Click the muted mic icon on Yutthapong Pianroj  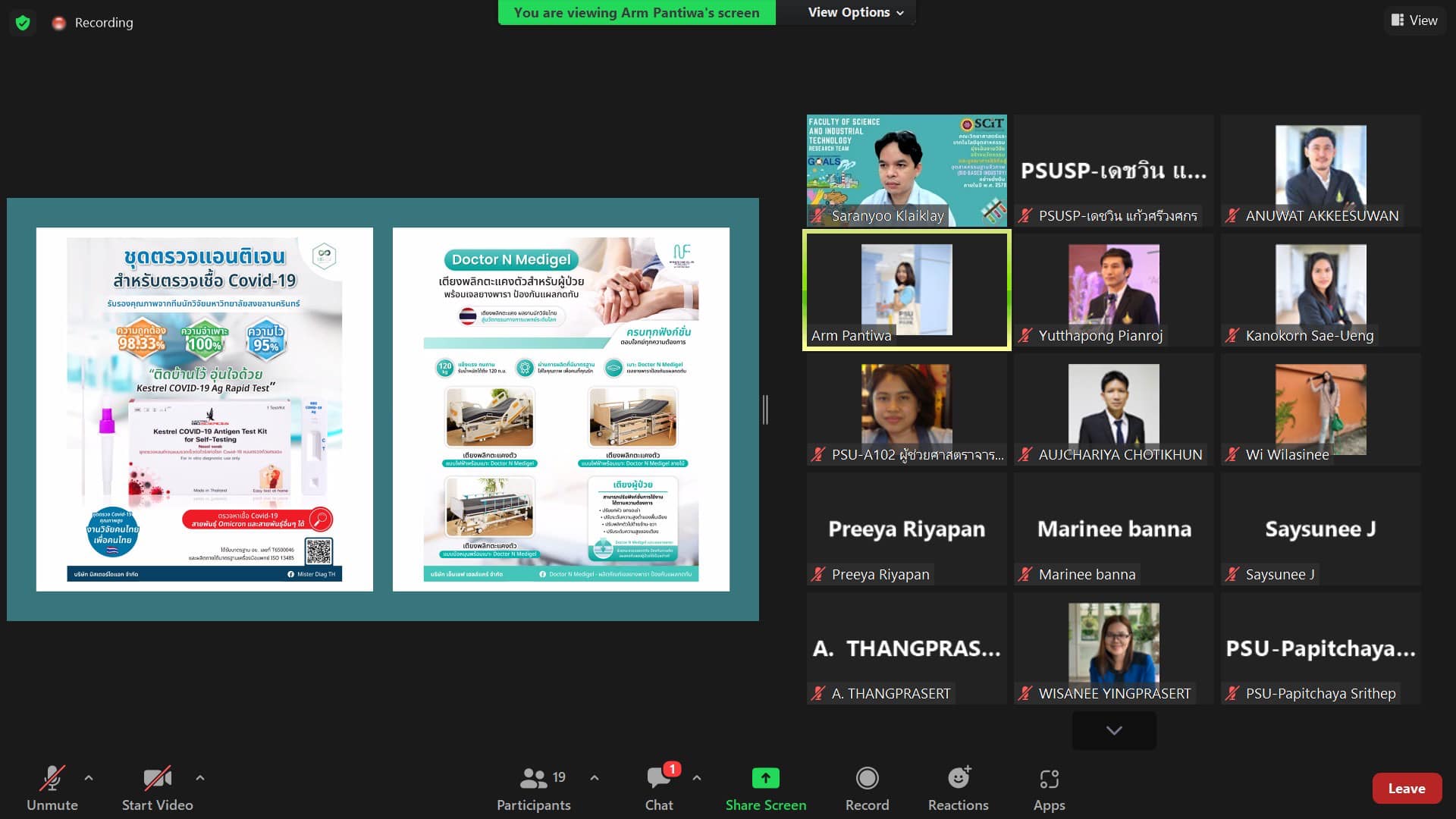click(1025, 335)
